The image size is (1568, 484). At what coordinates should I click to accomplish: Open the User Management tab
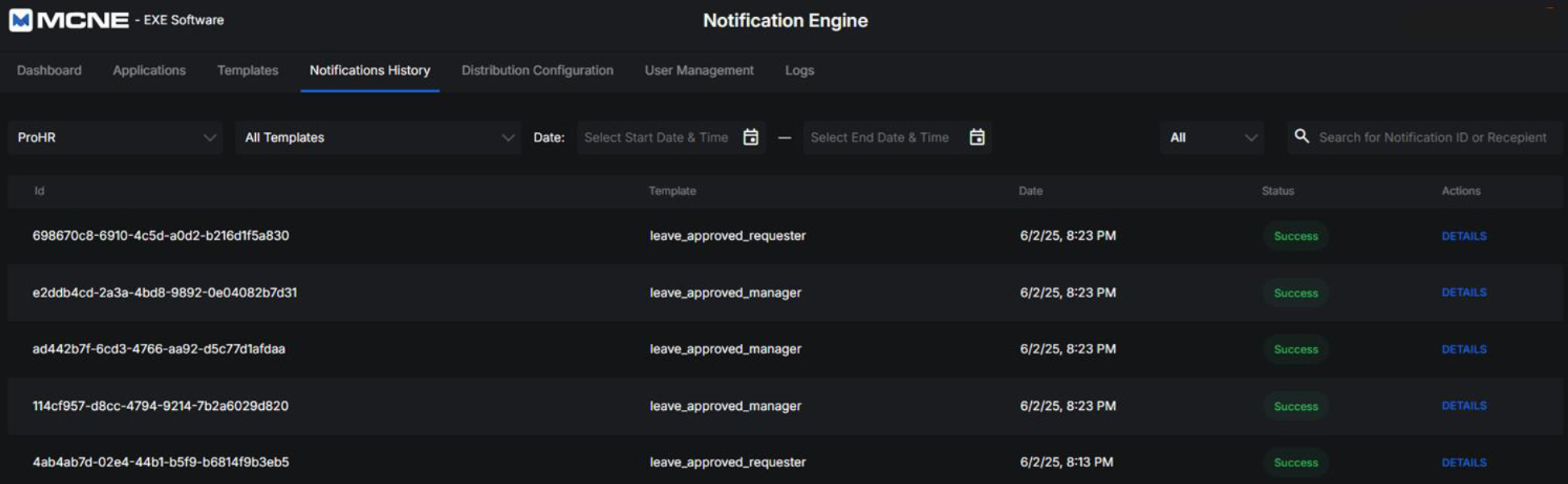pos(699,71)
